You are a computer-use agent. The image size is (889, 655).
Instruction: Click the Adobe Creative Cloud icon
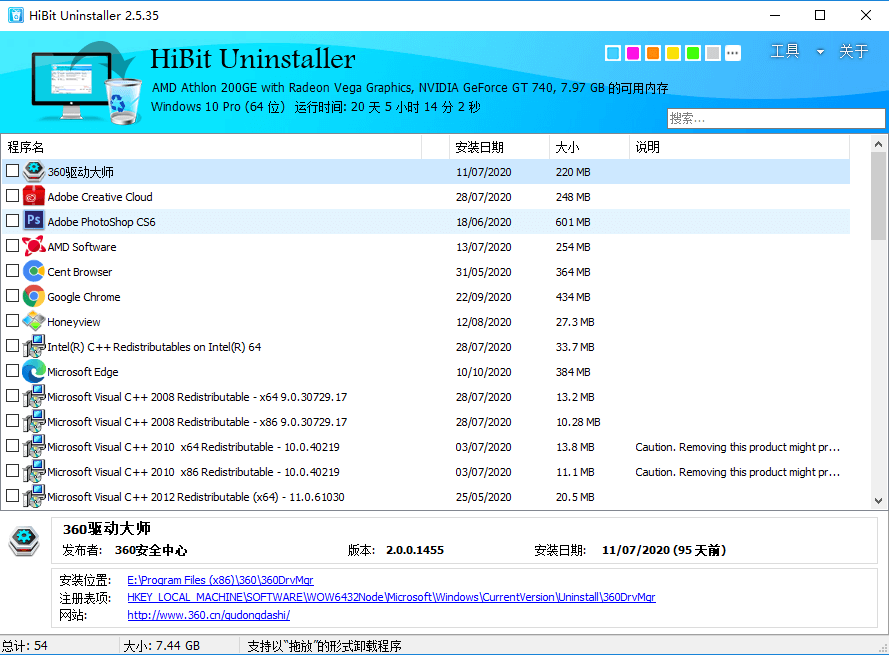[34, 196]
